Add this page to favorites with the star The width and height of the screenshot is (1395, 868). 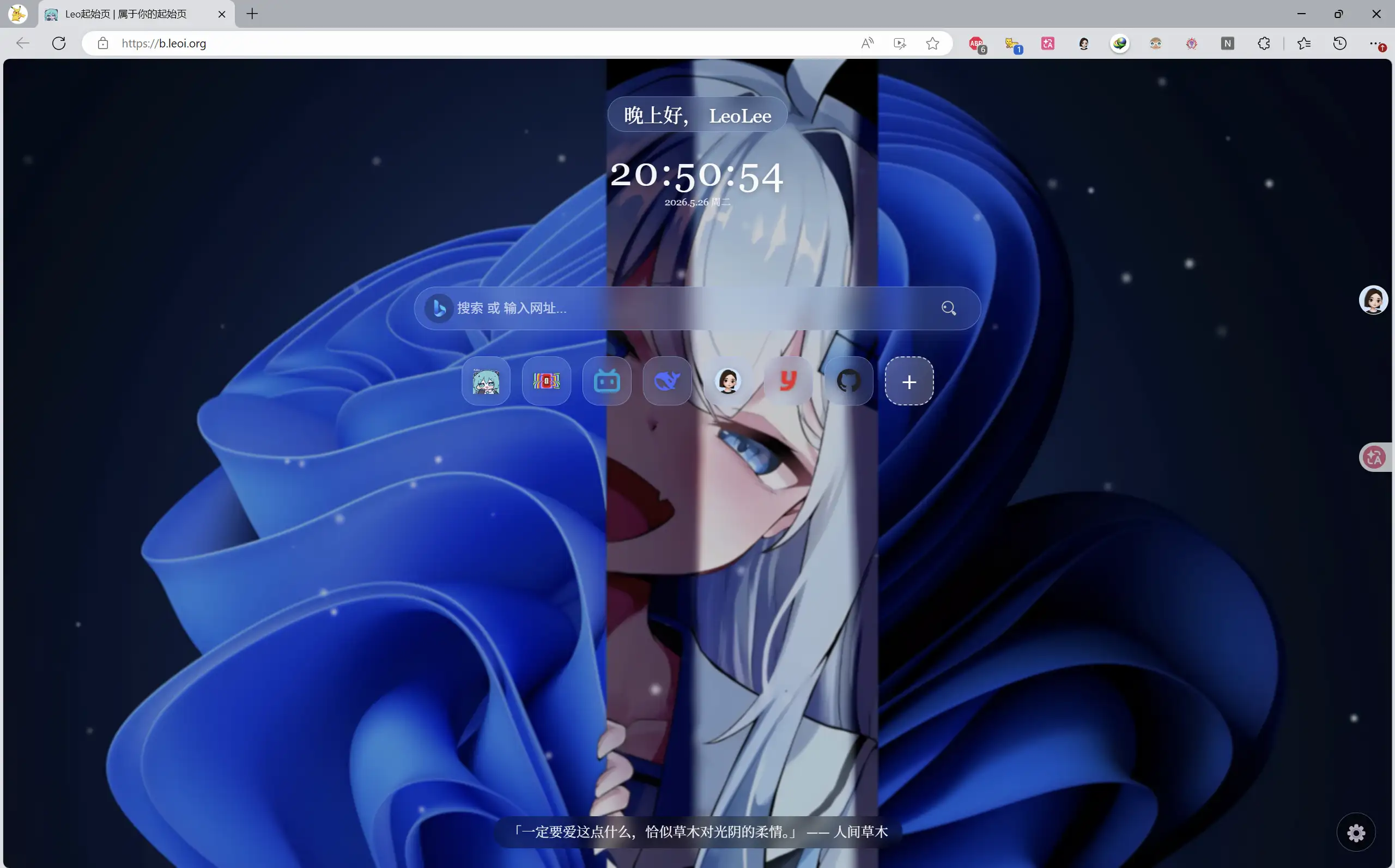tap(932, 44)
